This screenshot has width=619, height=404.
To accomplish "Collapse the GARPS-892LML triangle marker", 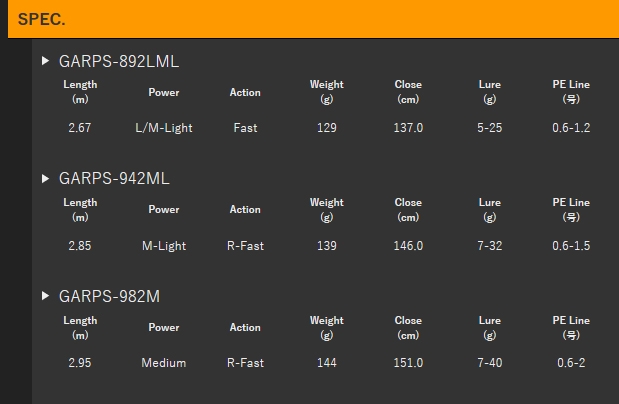I will [45, 61].
